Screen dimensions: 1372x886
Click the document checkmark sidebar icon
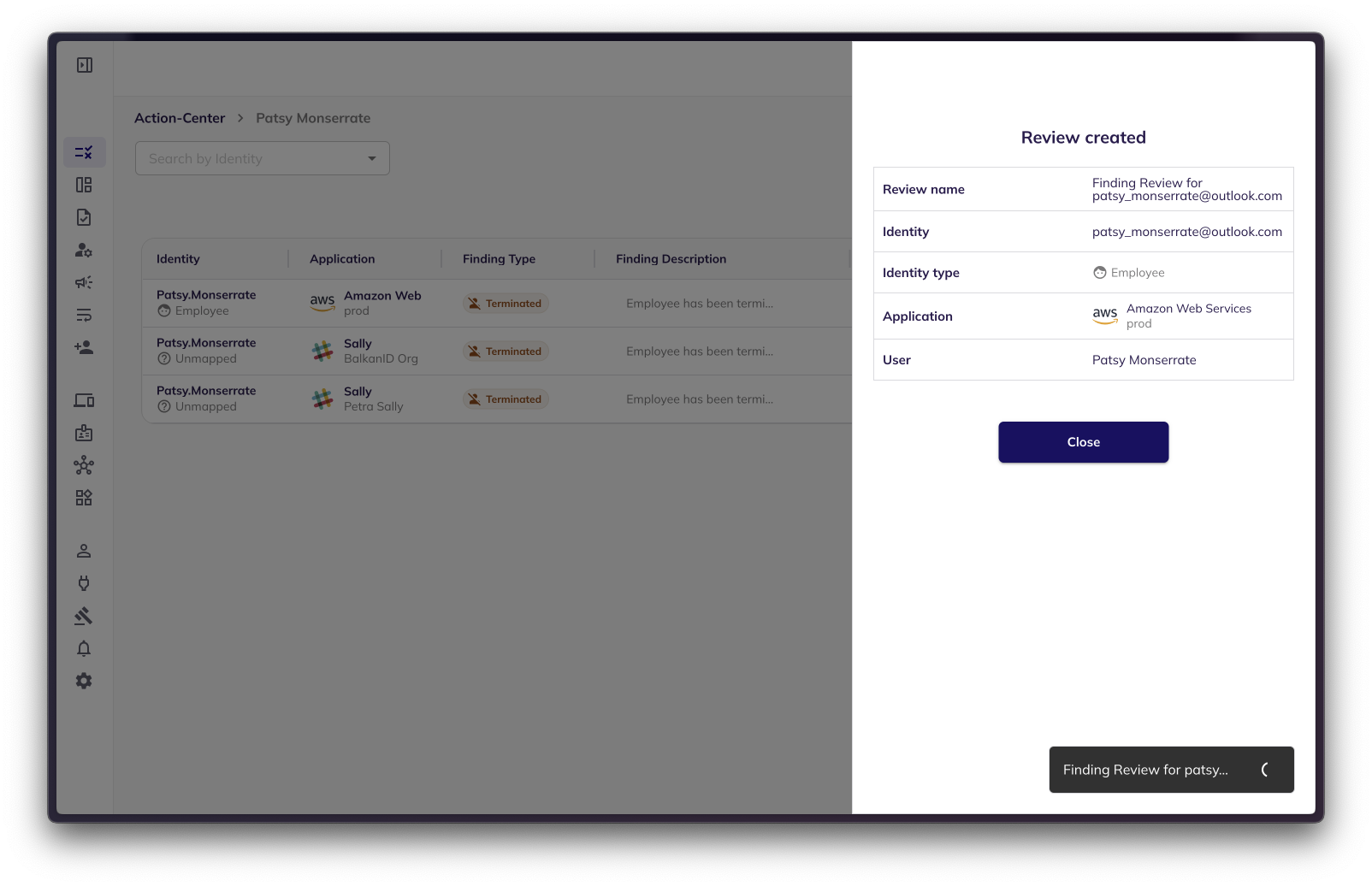click(84, 217)
